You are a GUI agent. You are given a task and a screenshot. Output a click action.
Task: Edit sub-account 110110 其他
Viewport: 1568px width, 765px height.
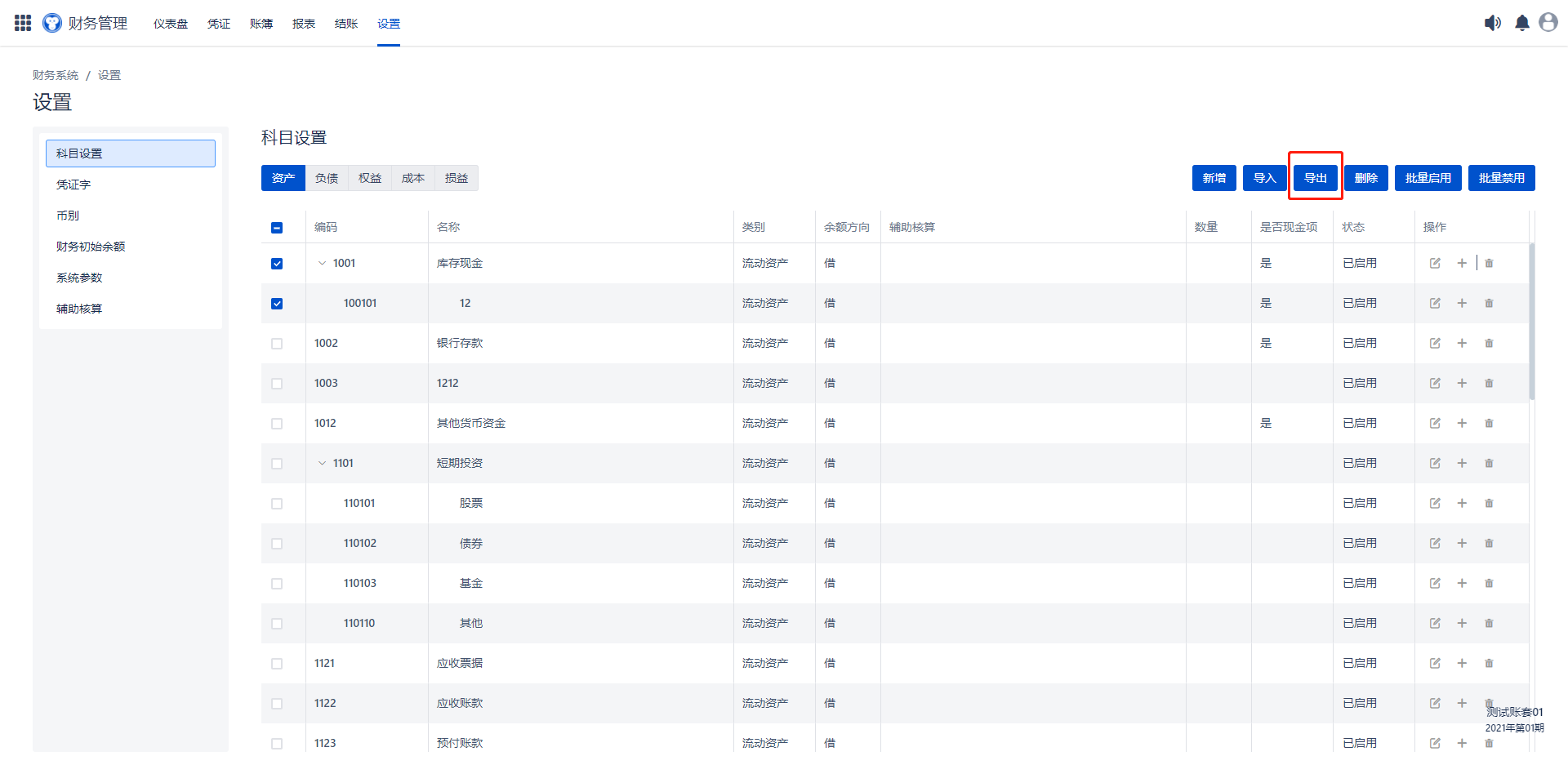click(x=1435, y=623)
